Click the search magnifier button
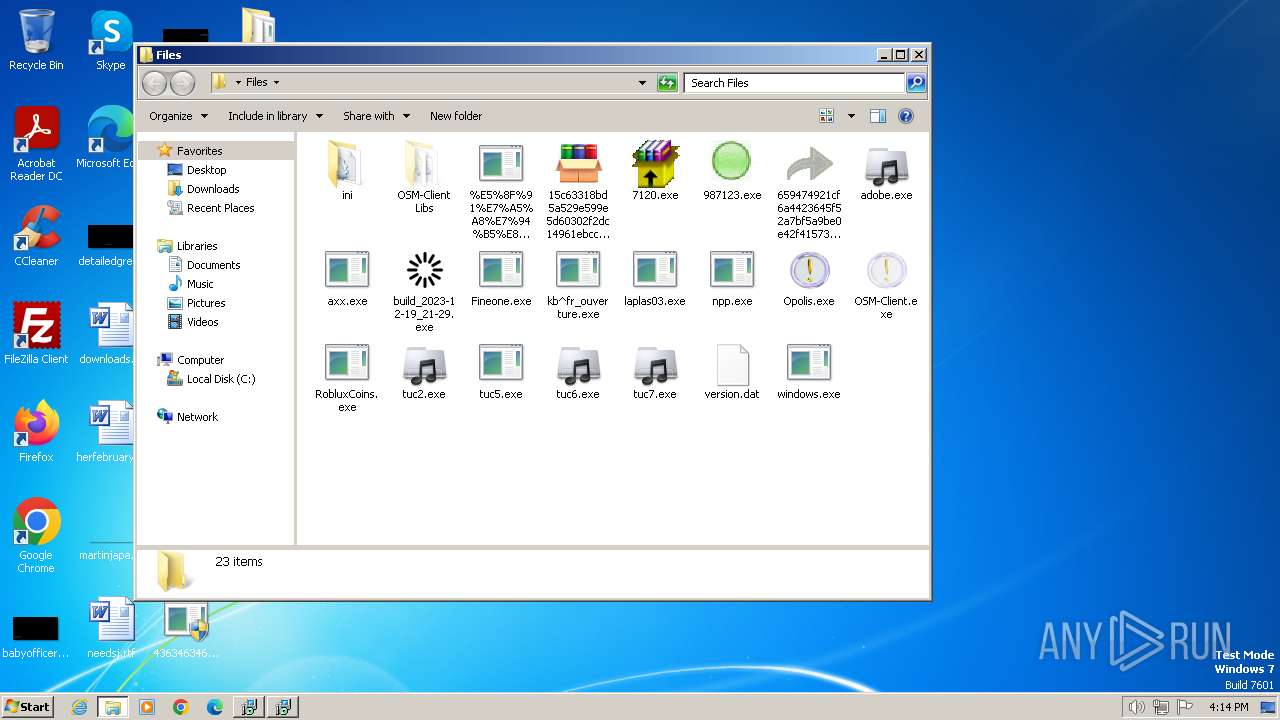Image resolution: width=1280 pixels, height=720 pixels. (x=915, y=83)
